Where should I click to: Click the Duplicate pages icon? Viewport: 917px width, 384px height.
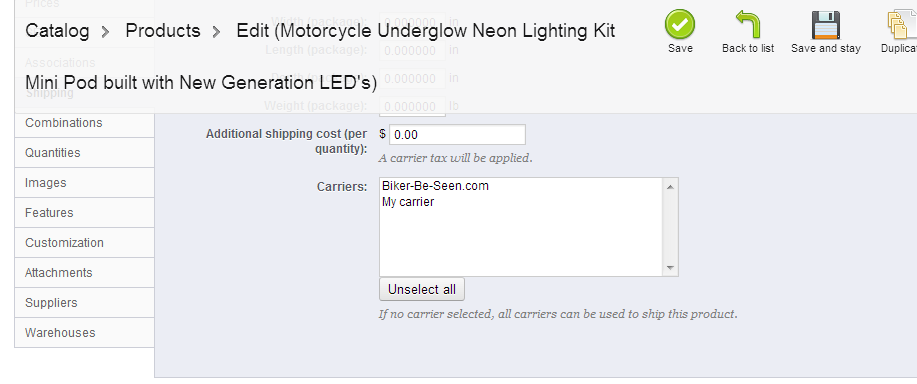tap(902, 25)
